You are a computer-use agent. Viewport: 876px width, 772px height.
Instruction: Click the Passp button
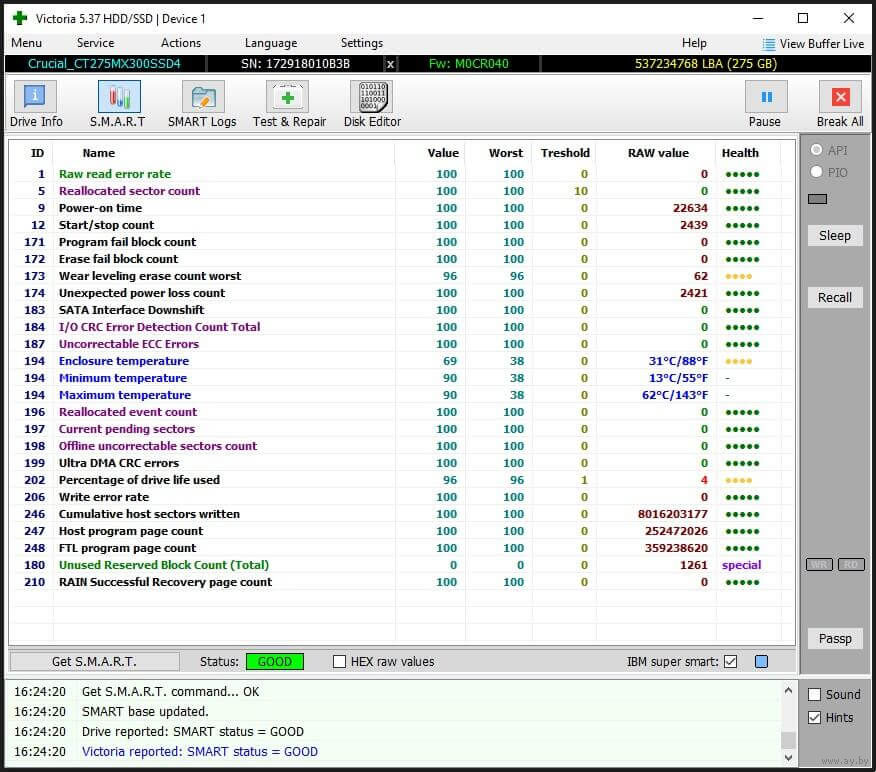pyautogui.click(x=834, y=639)
